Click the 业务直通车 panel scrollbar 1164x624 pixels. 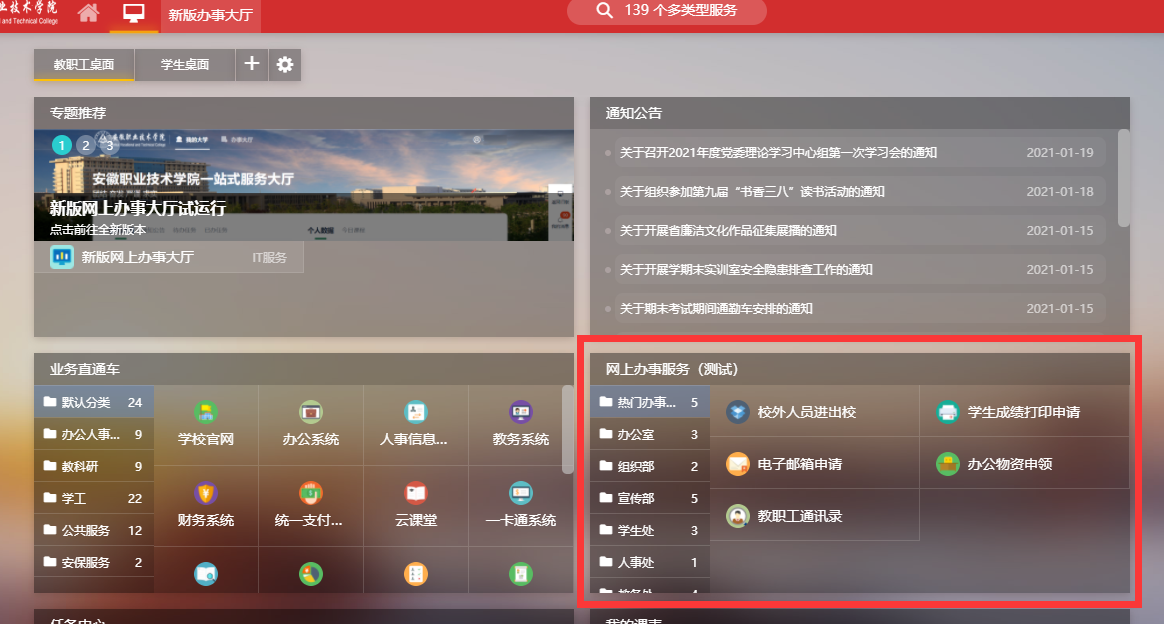[x=568, y=429]
